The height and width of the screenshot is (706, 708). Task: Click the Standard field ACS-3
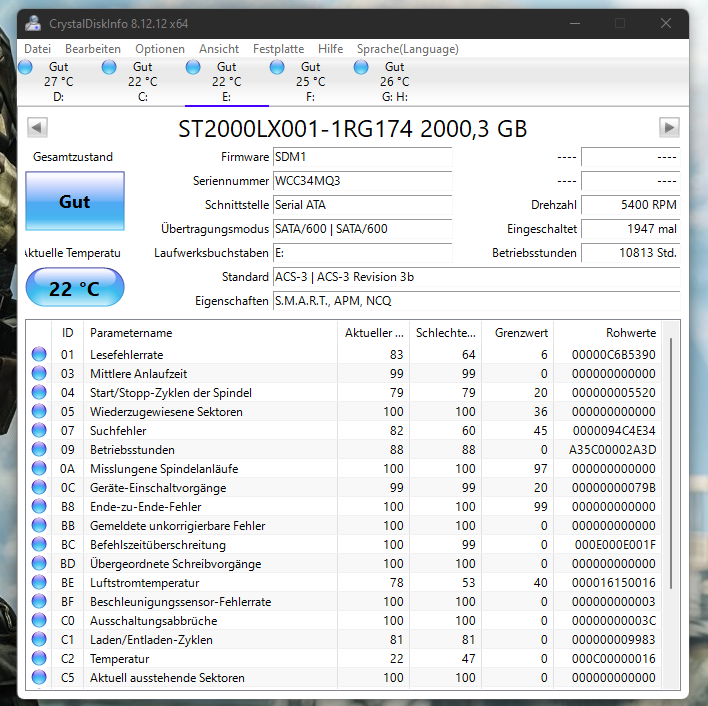tap(476, 277)
